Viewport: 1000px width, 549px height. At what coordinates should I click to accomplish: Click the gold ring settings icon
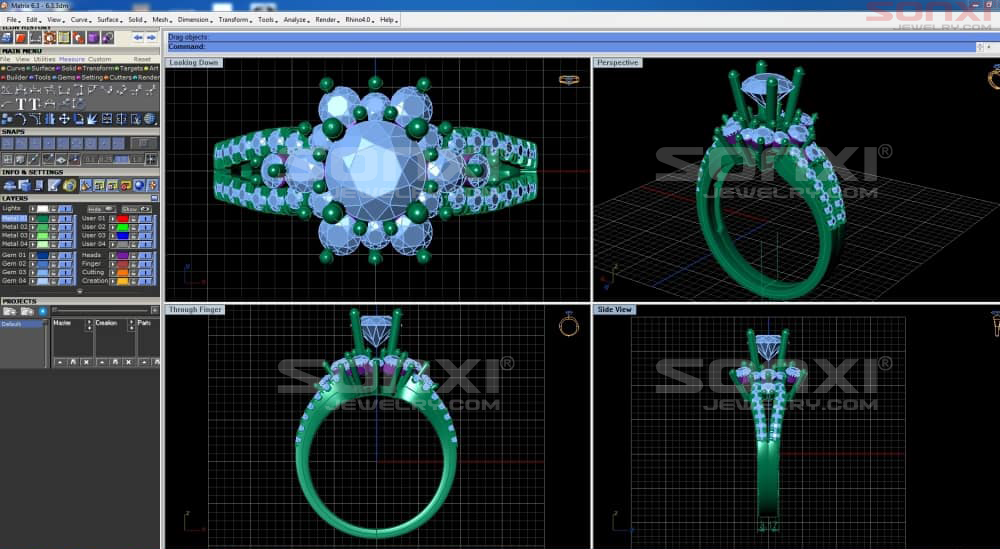click(x=70, y=185)
